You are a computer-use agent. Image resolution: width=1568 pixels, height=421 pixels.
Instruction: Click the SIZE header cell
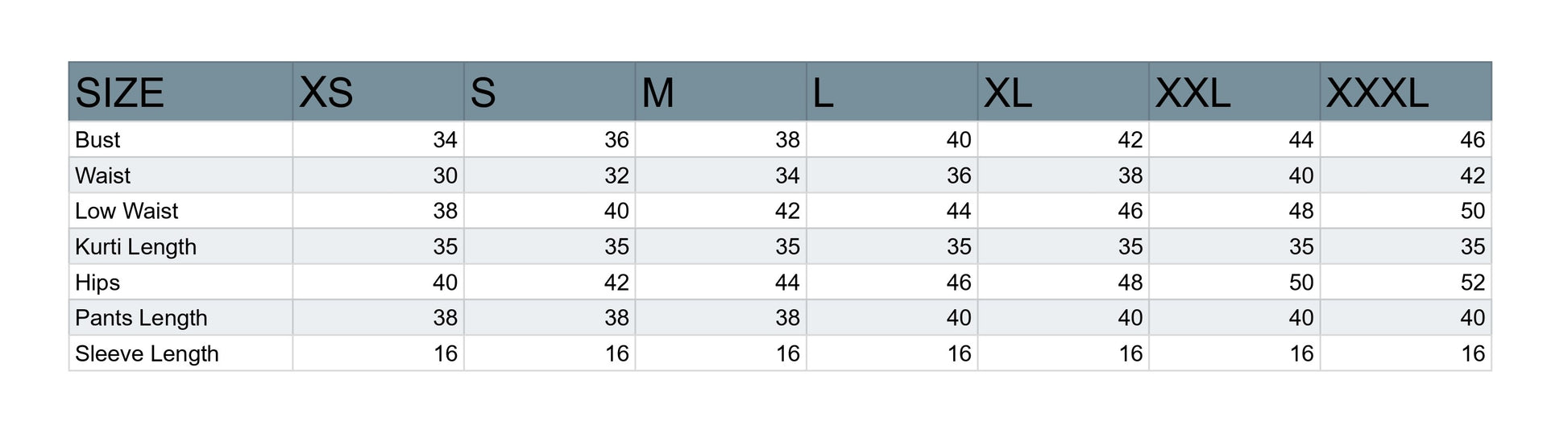pyautogui.click(x=180, y=92)
